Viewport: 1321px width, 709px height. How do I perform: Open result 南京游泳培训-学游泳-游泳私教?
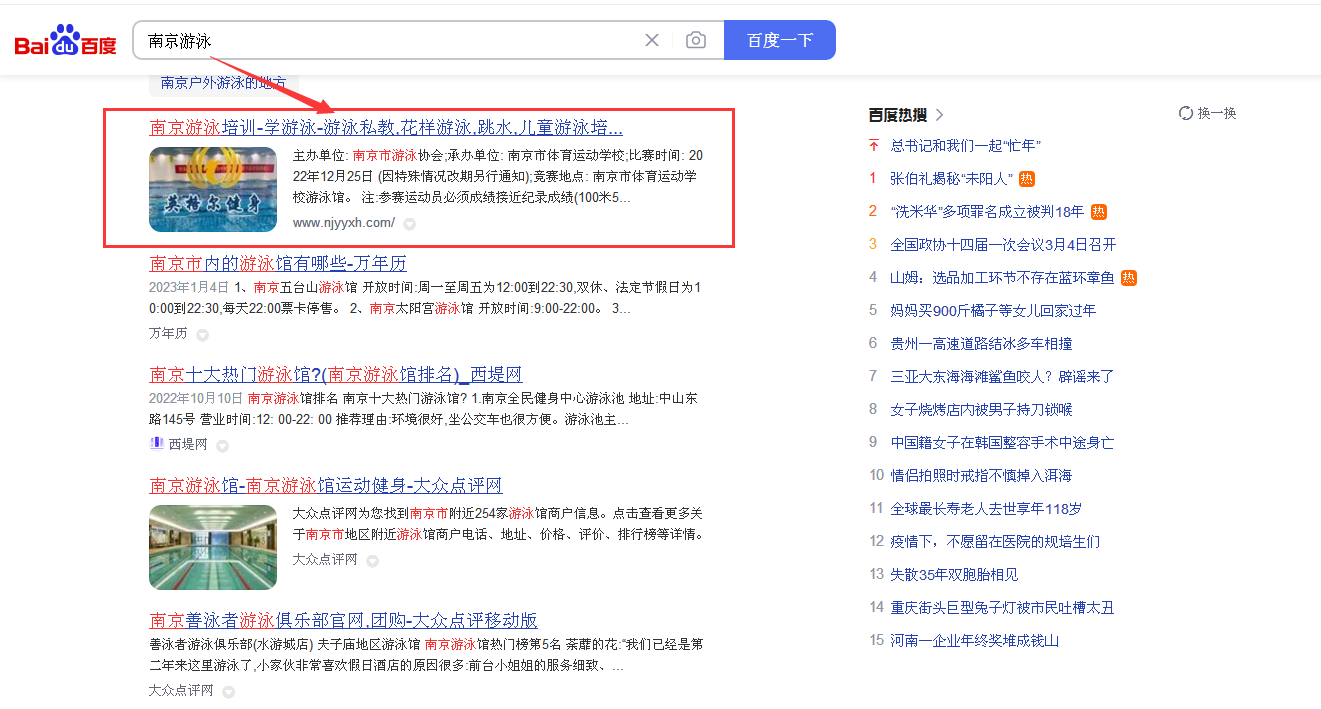tap(386, 128)
